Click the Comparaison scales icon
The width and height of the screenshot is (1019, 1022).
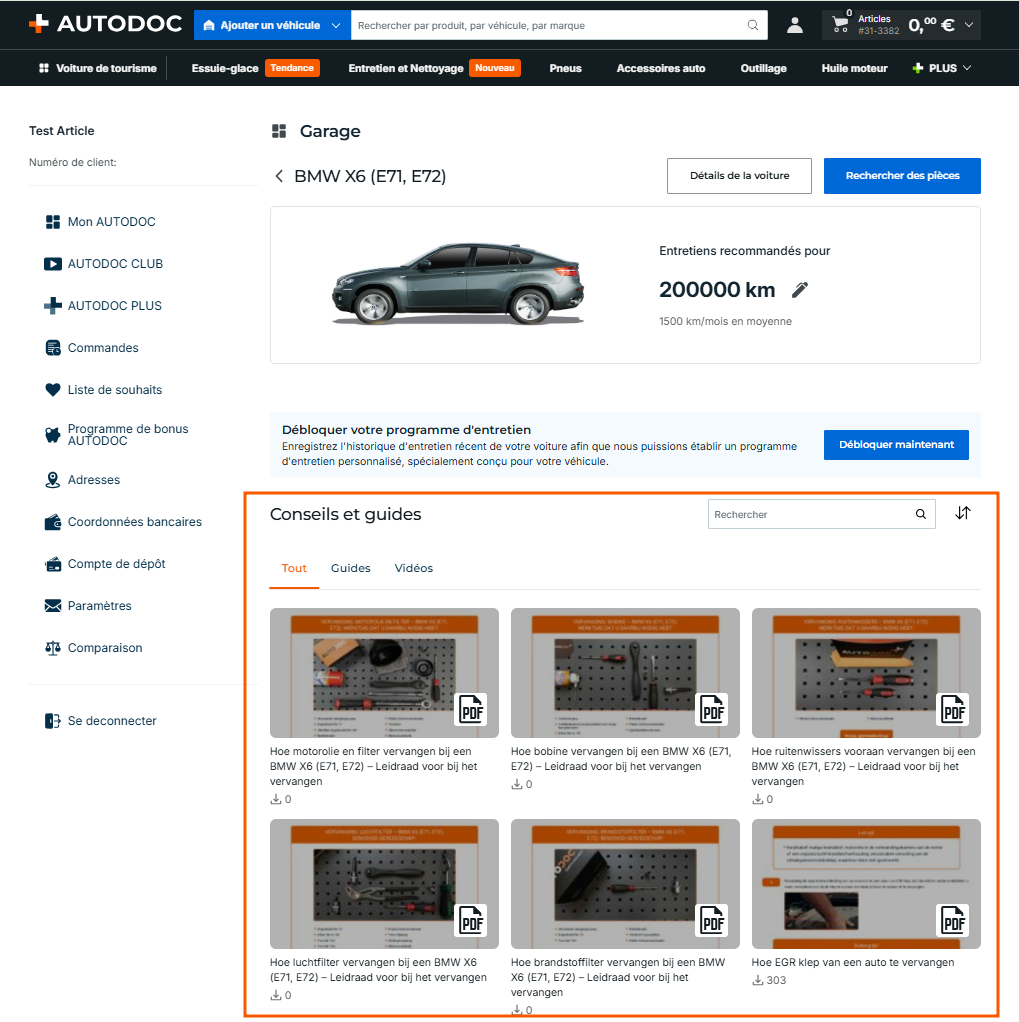point(53,648)
